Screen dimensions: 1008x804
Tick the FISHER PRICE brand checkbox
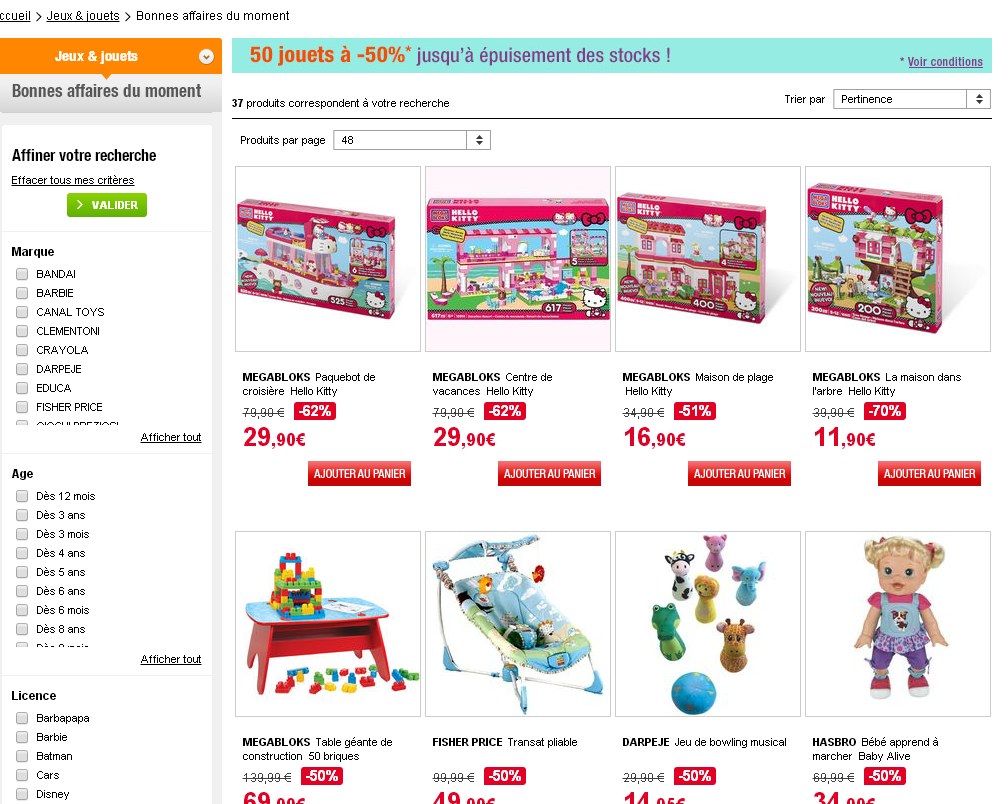[22, 407]
